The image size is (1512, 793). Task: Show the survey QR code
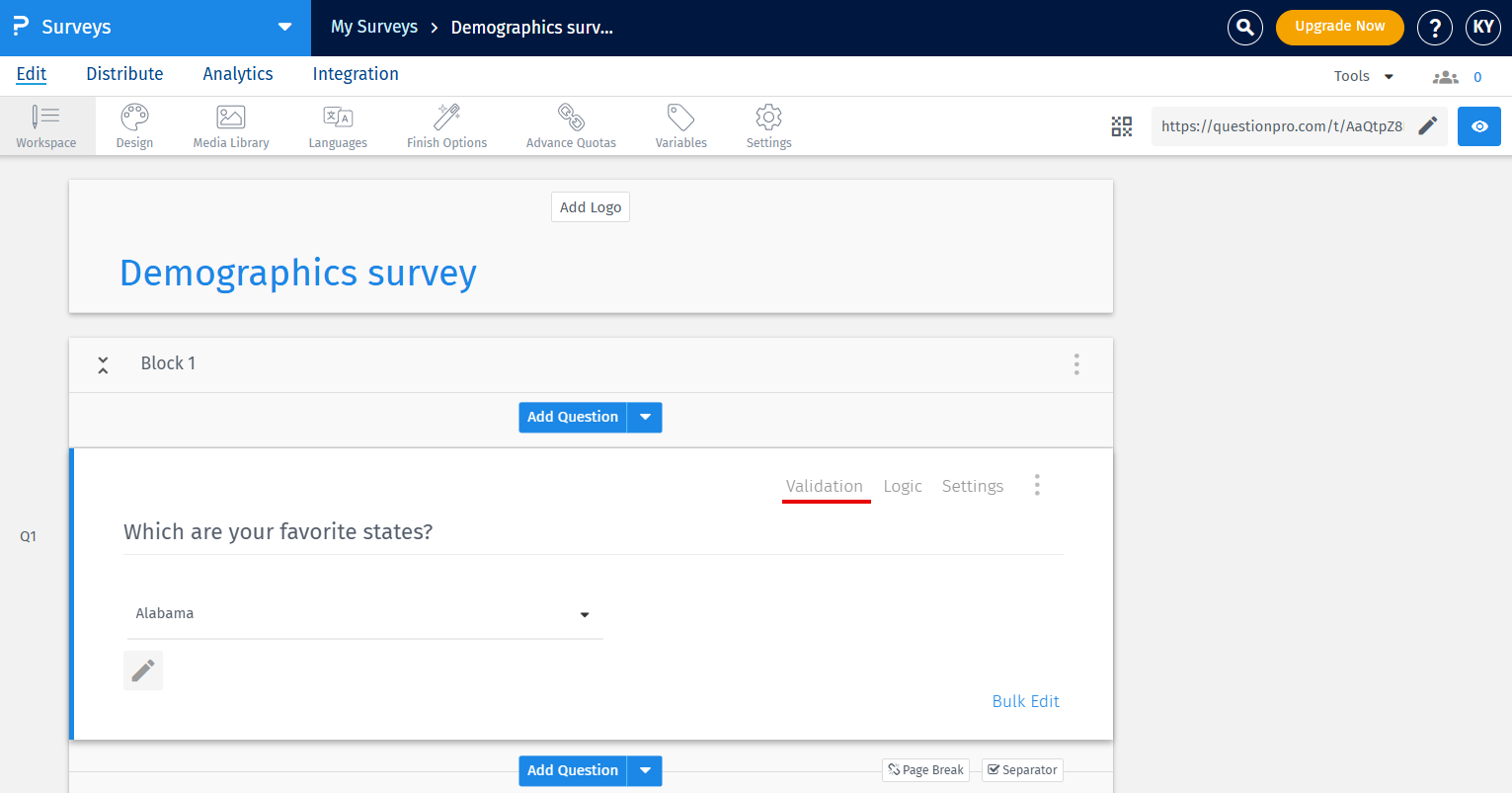pyautogui.click(x=1122, y=126)
